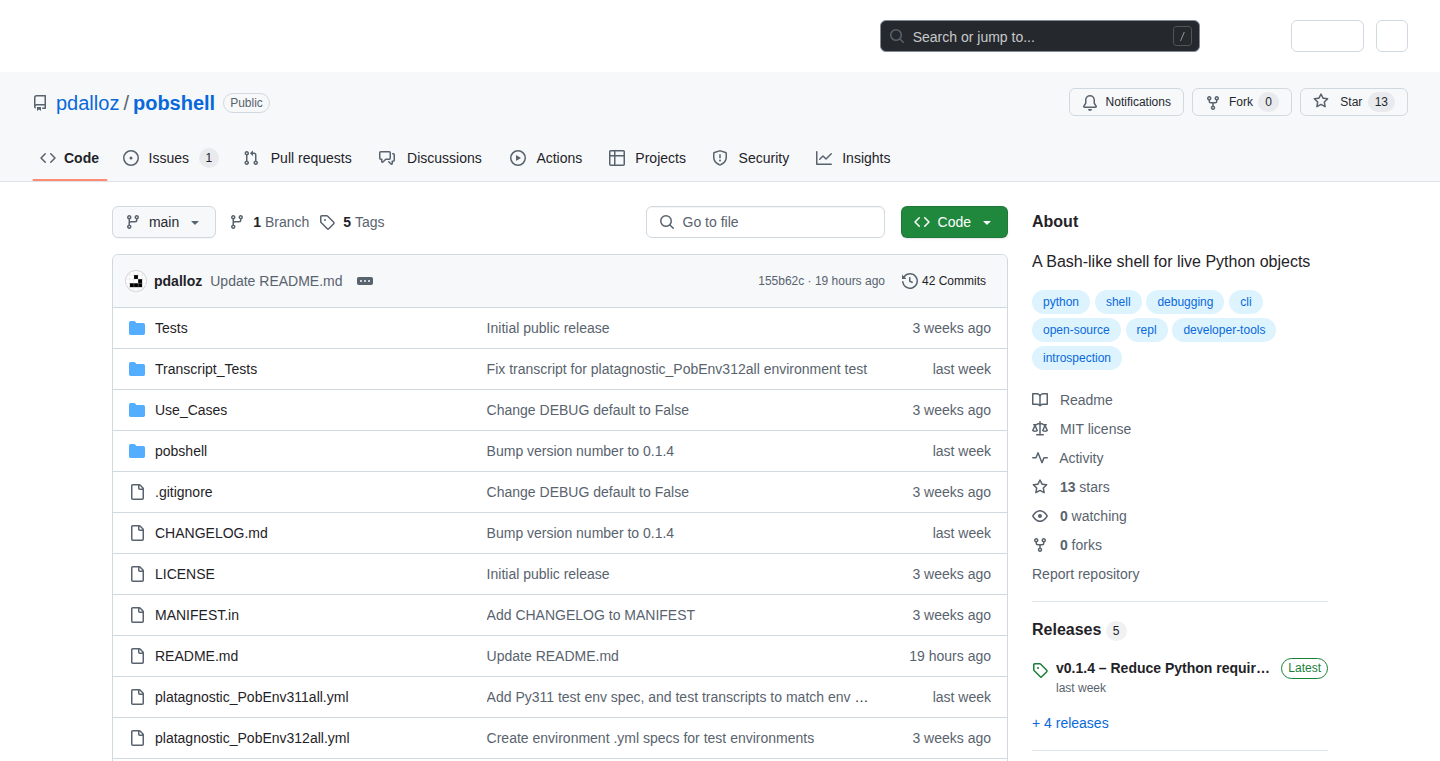The width and height of the screenshot is (1440, 761).
Task: Open the main branch dropdown
Action: [164, 222]
